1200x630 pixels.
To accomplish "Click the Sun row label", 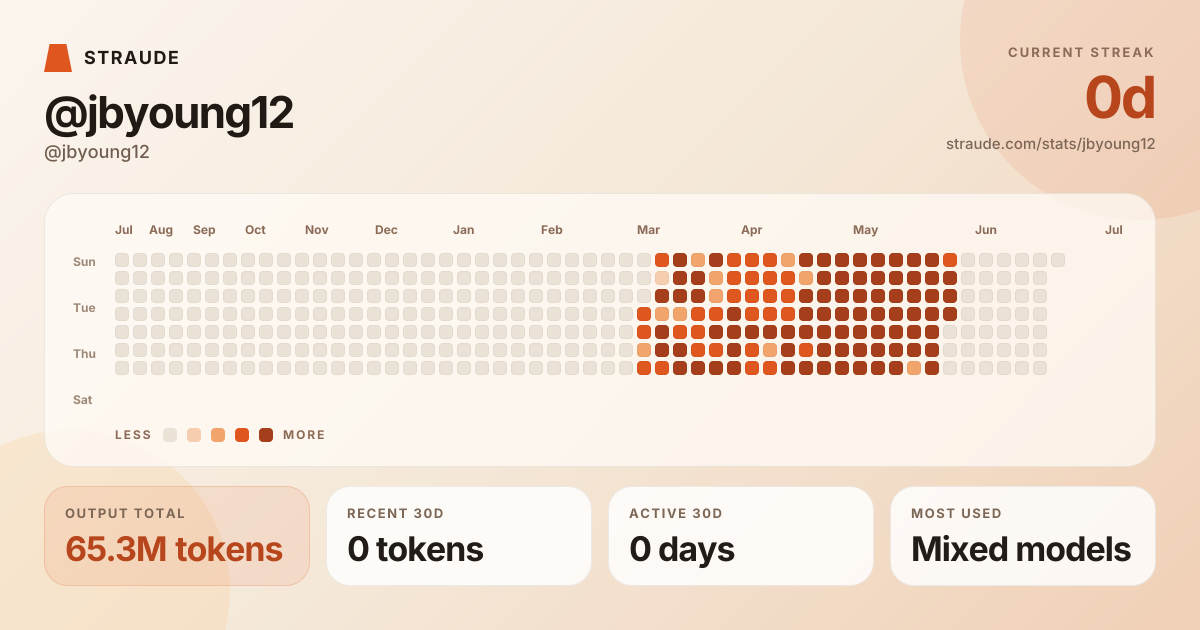I will tap(84, 262).
